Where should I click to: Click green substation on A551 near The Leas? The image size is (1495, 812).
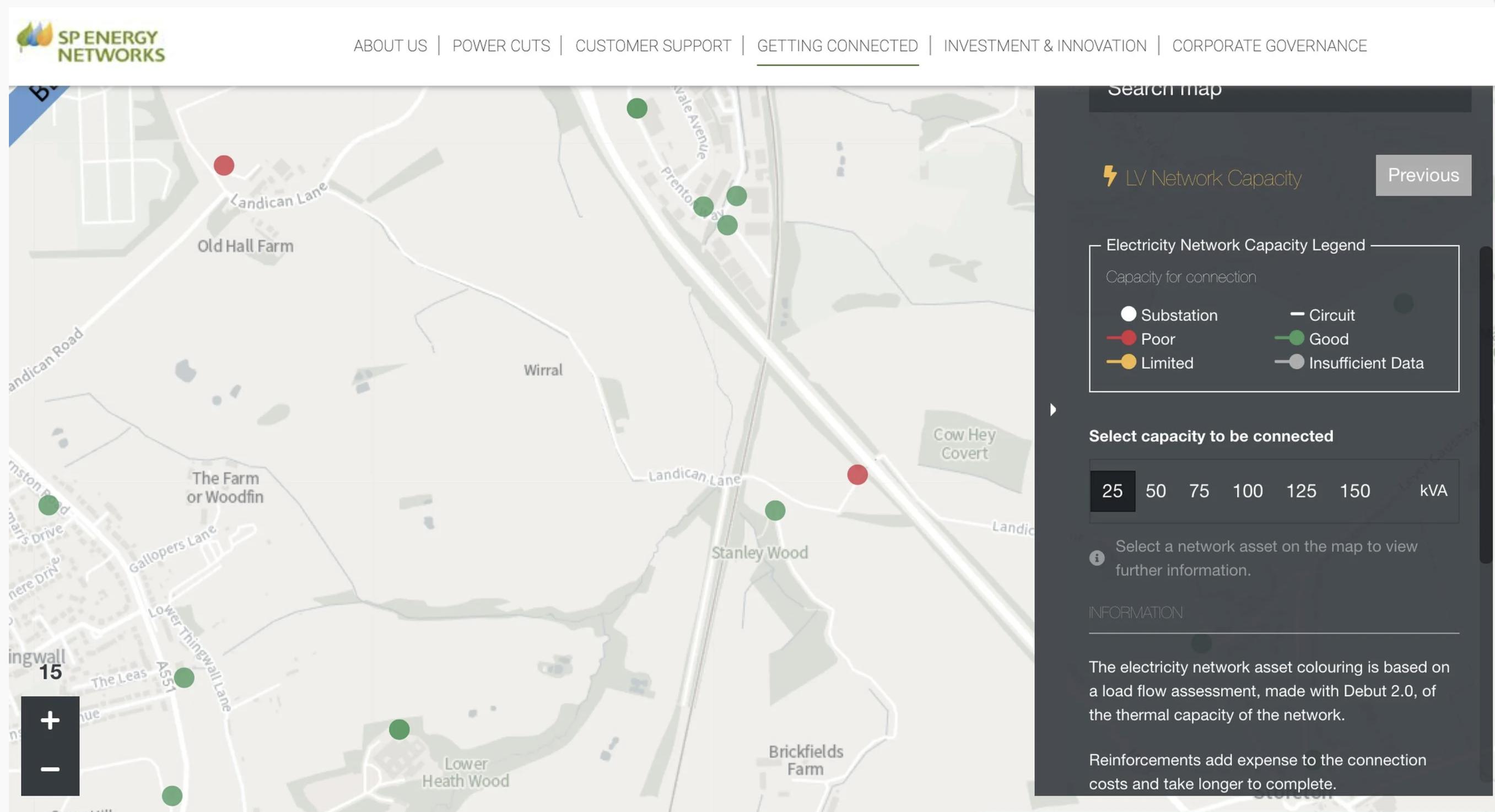click(184, 678)
